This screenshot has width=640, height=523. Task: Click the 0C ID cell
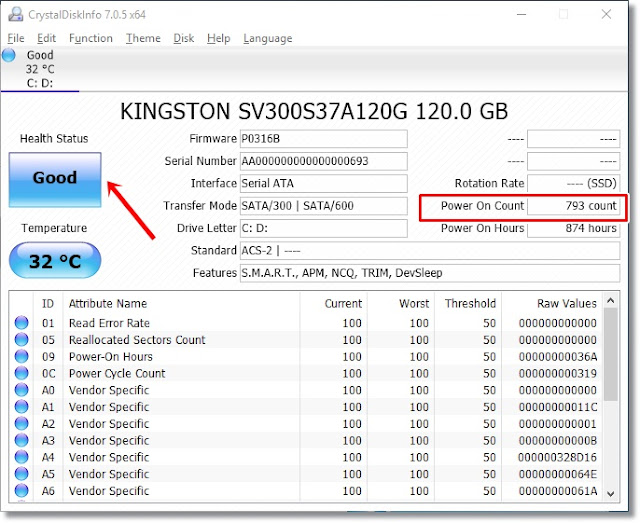coord(48,373)
